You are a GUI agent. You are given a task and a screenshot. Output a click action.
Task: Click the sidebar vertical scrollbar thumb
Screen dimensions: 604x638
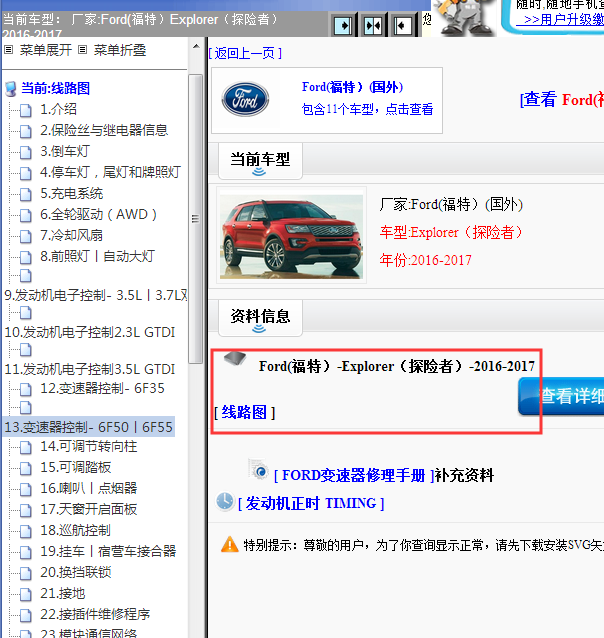[x=196, y=218]
